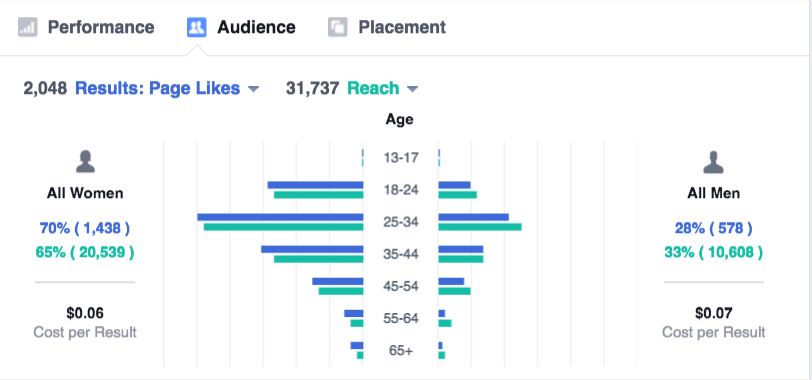Switch to the Placement tab

[387, 27]
